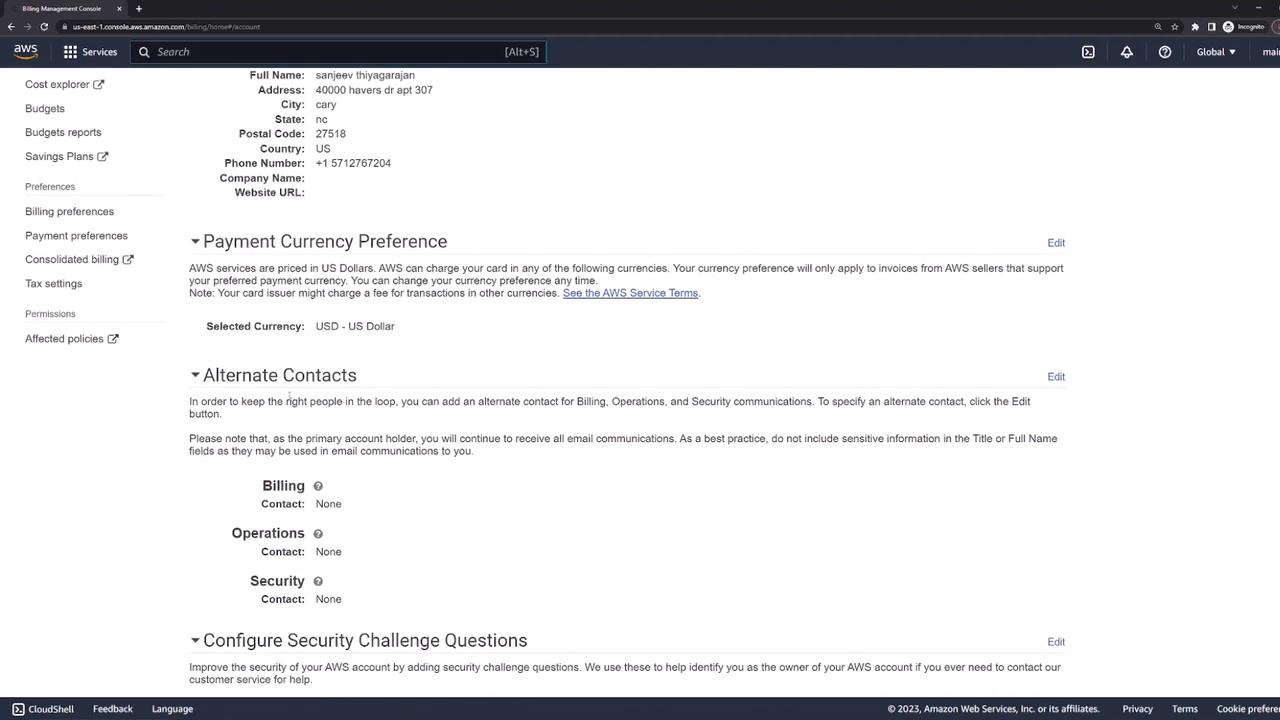Viewport: 1280px width, 720px height.
Task: Click the phone number +1 5712767204
Action: (x=353, y=163)
